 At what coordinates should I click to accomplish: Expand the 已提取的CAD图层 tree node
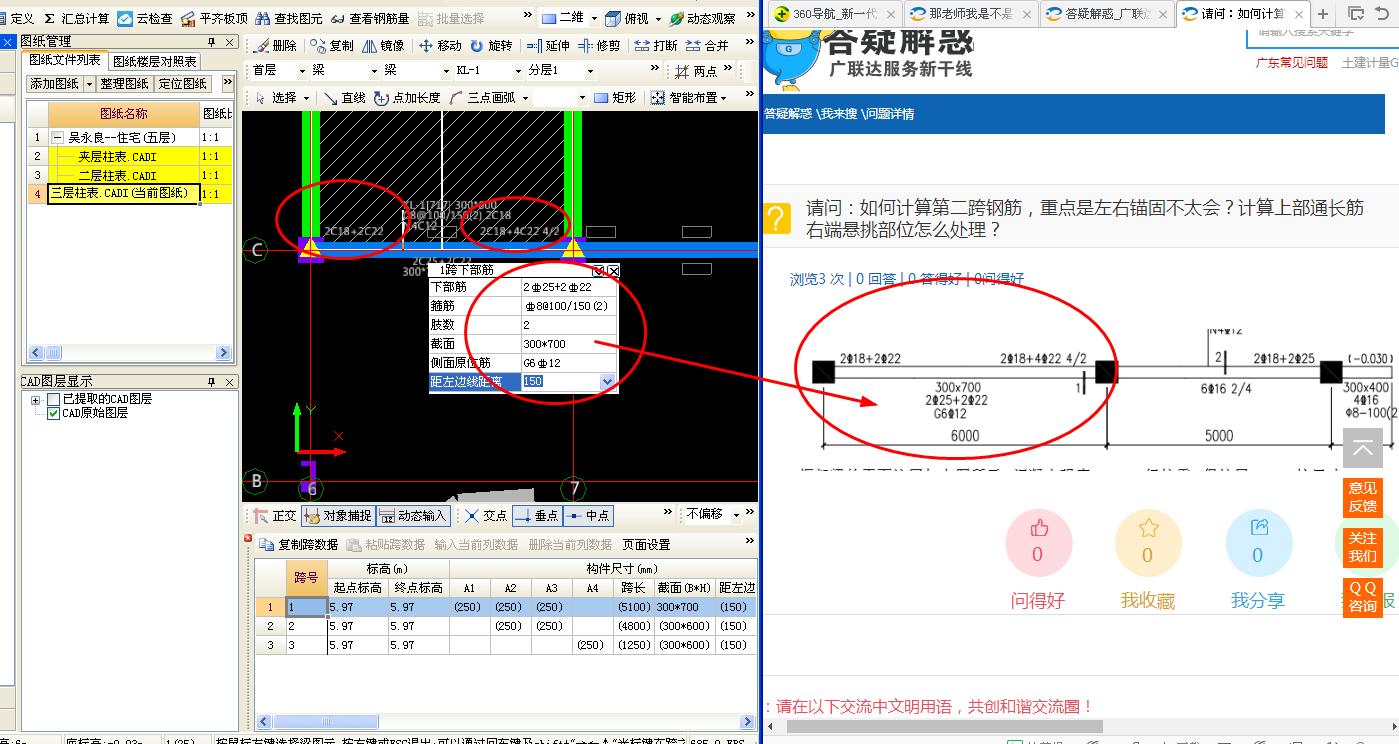click(36, 400)
